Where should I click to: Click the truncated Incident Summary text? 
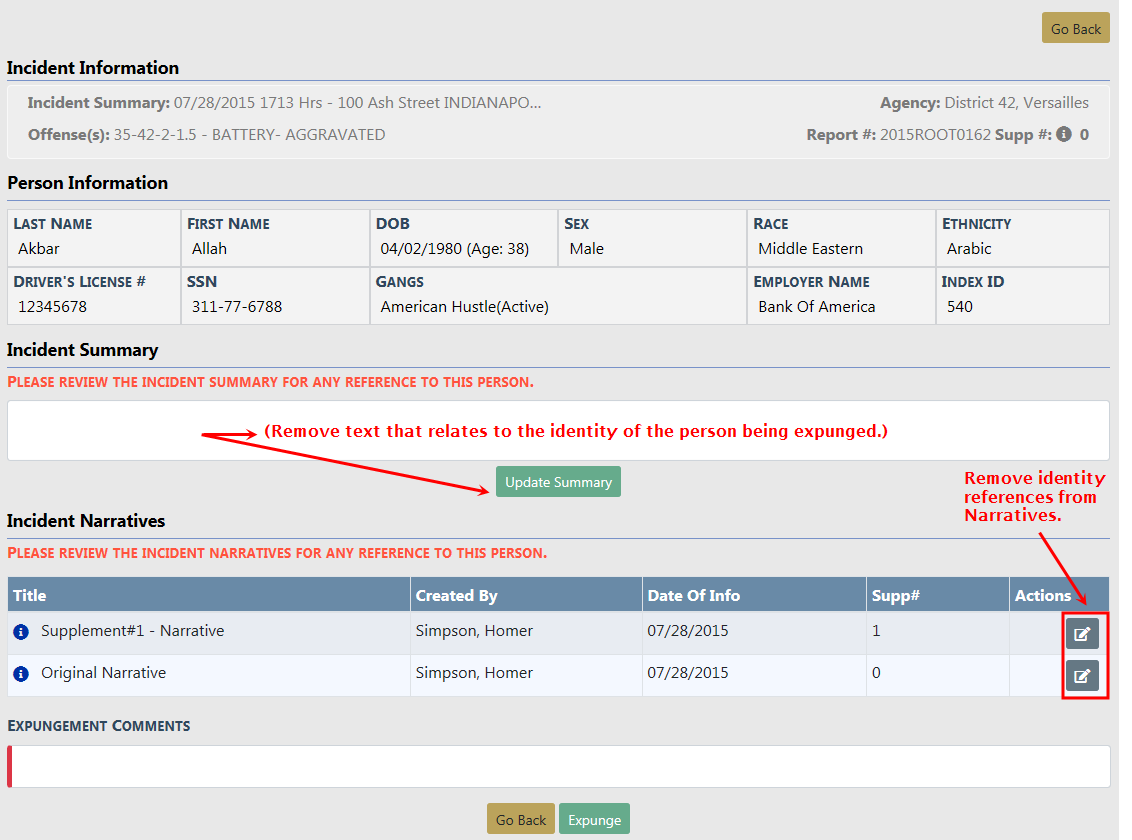coord(357,103)
